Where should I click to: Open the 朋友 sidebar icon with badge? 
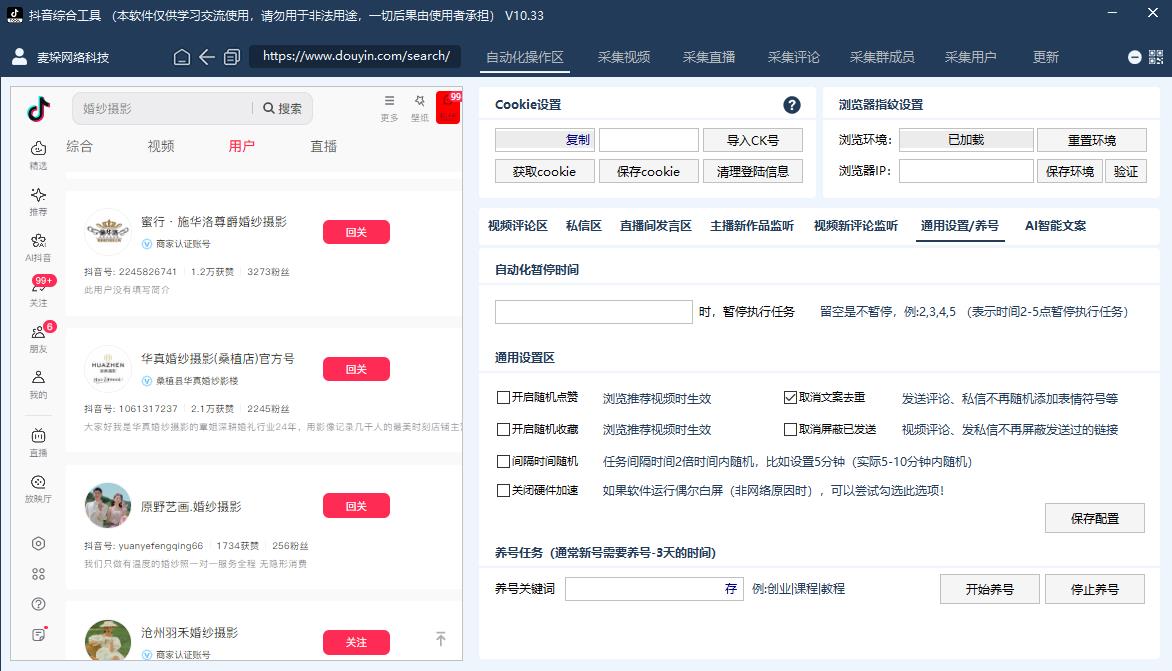pyautogui.click(x=38, y=333)
